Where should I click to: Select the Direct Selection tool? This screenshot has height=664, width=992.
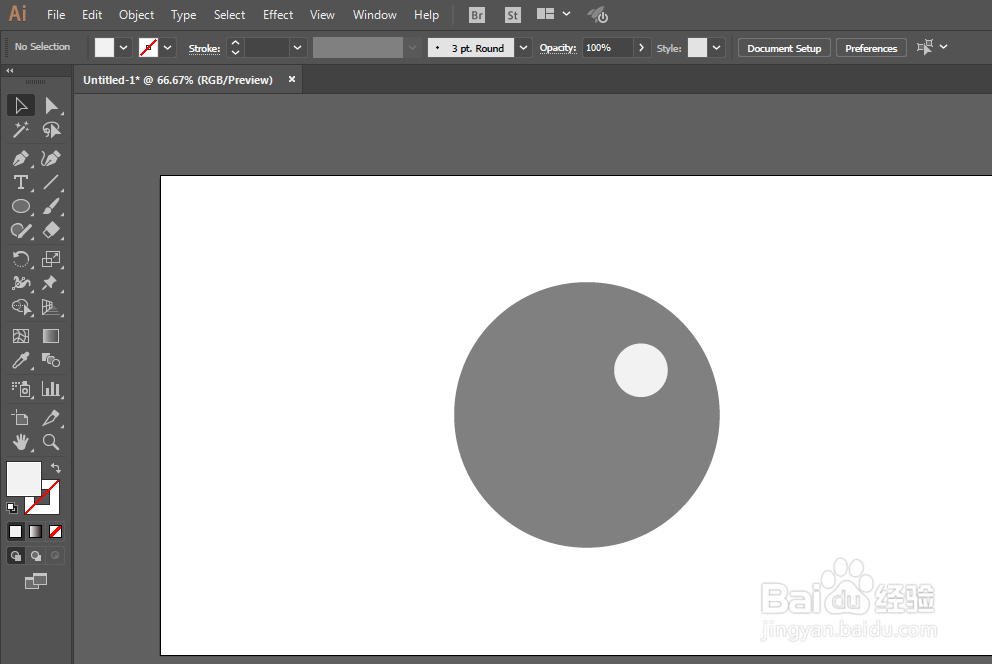[x=51, y=106]
